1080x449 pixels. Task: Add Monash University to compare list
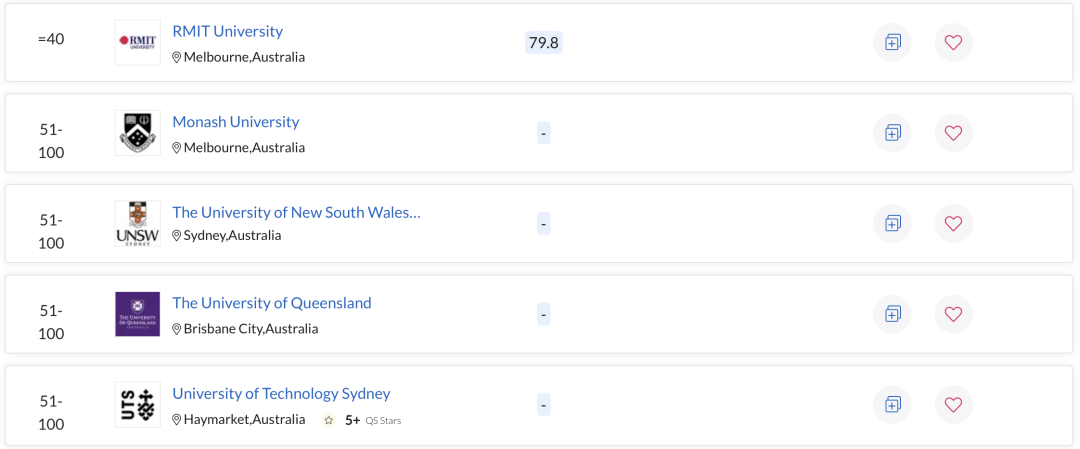(x=892, y=133)
